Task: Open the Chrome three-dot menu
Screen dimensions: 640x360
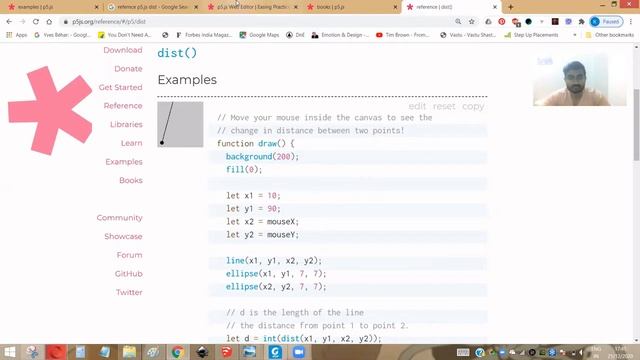Action: [x=631, y=22]
